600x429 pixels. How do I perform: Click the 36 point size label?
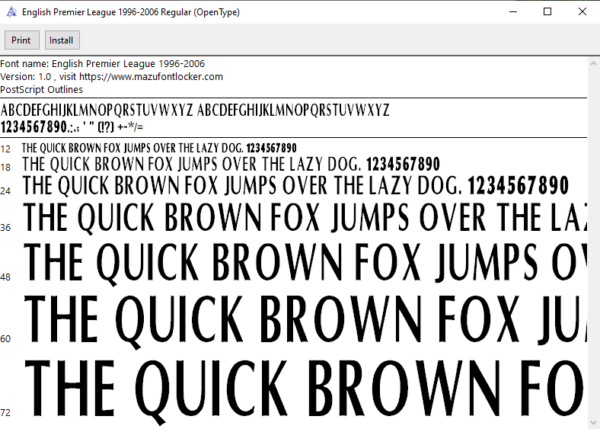[x=5, y=228]
